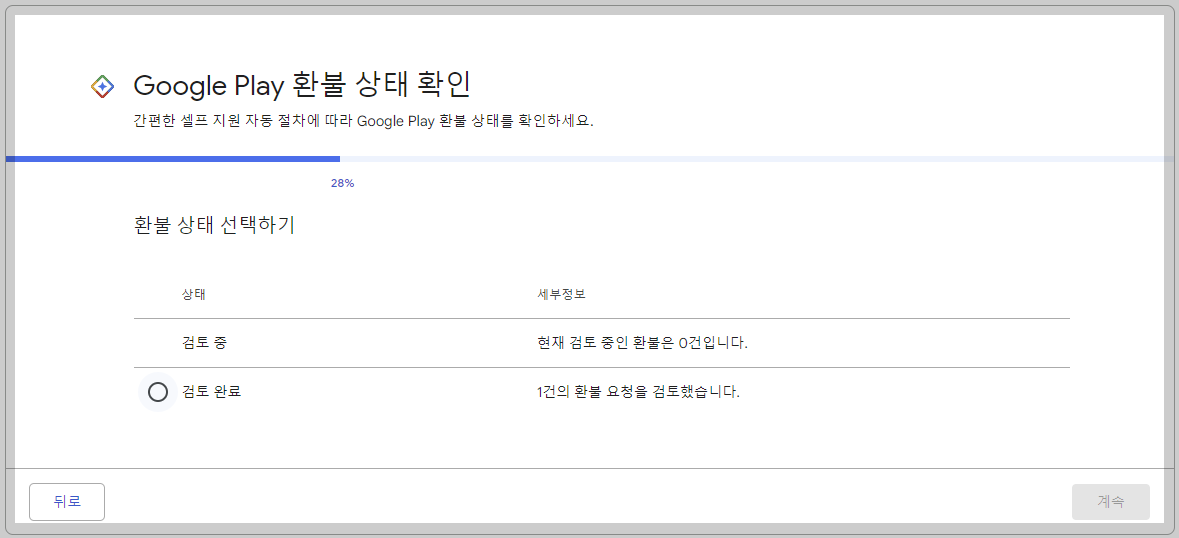Click the 검토 중 status row label
Screen dimensions: 1179x538
(205, 343)
